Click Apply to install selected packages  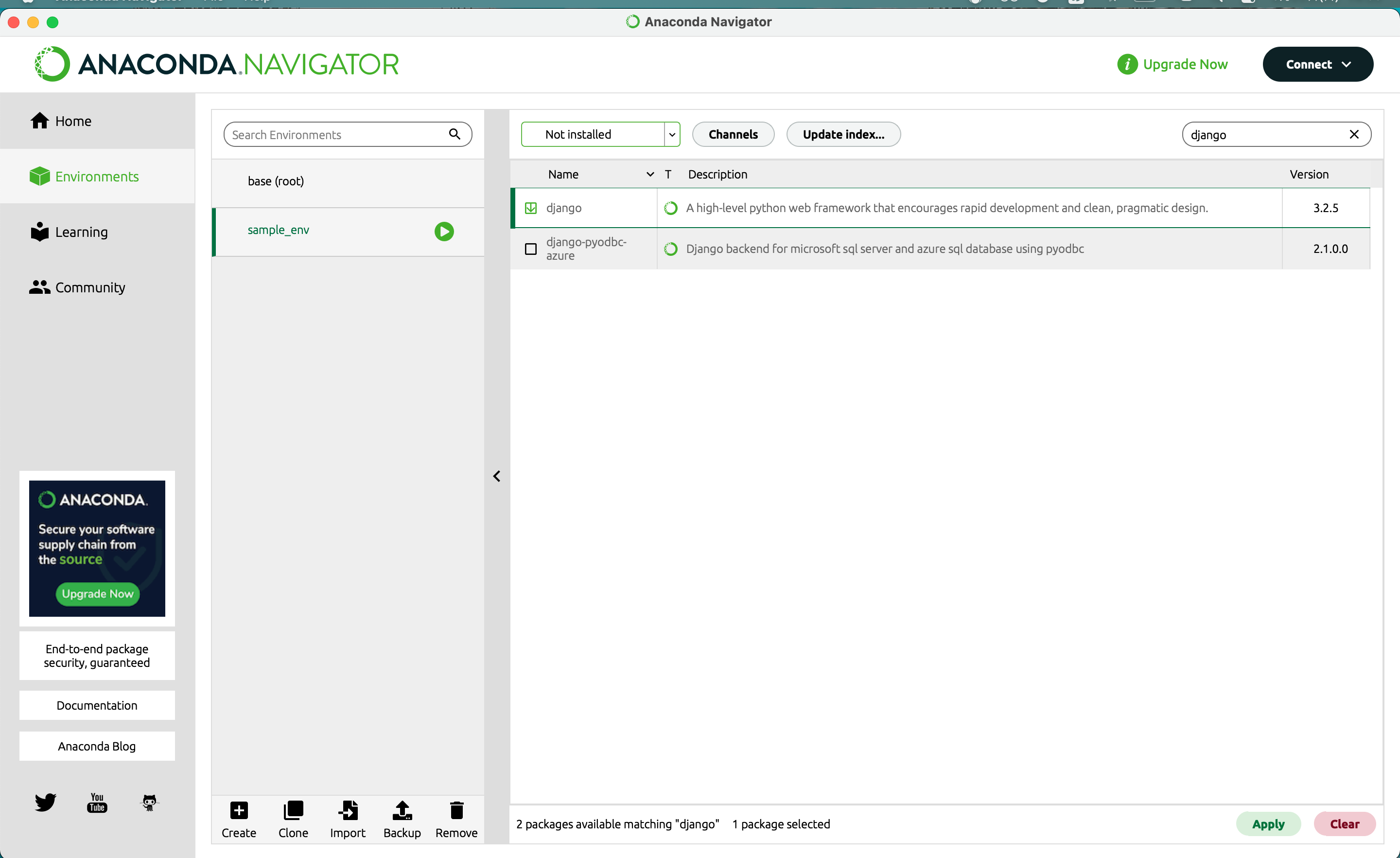(x=1268, y=823)
